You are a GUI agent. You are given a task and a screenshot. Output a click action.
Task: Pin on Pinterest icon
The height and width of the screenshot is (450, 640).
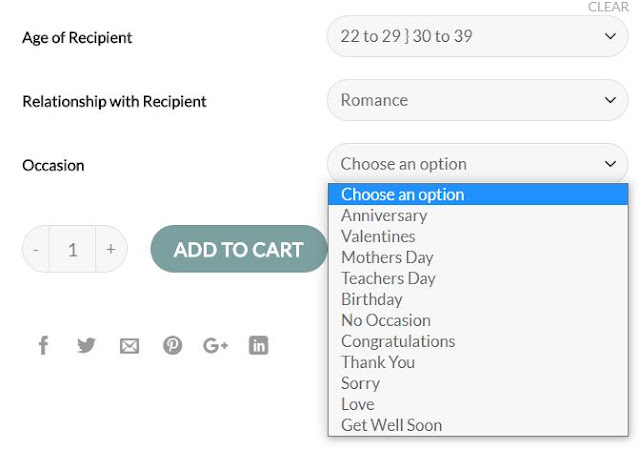coord(172,346)
